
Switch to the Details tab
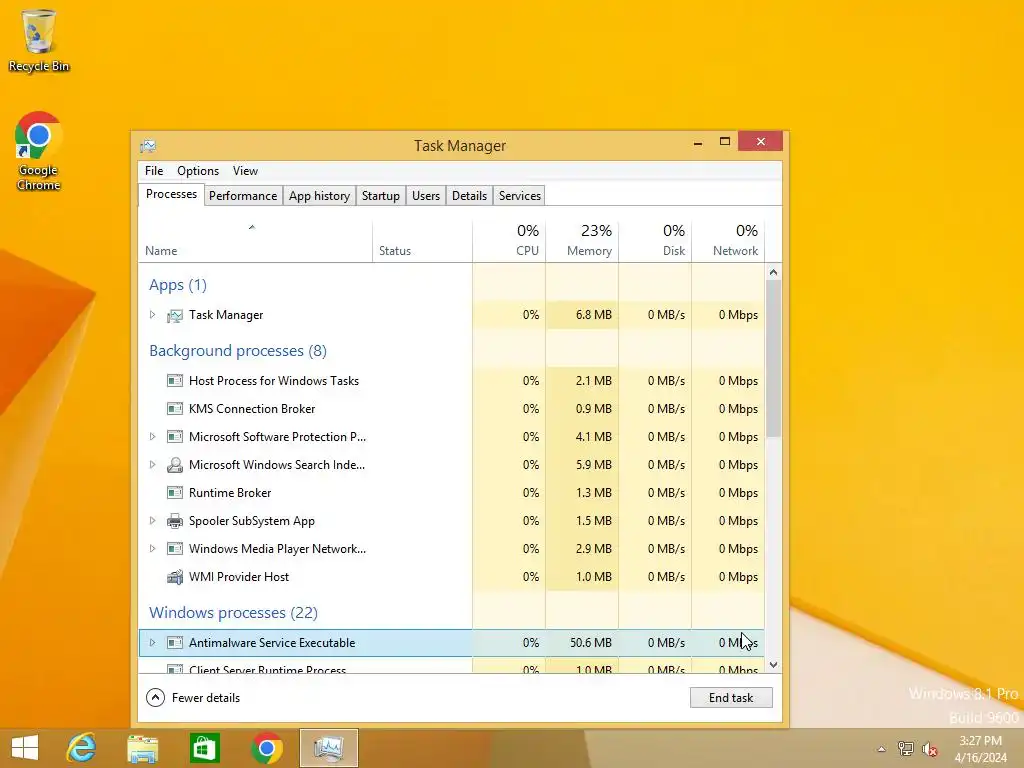(470, 196)
